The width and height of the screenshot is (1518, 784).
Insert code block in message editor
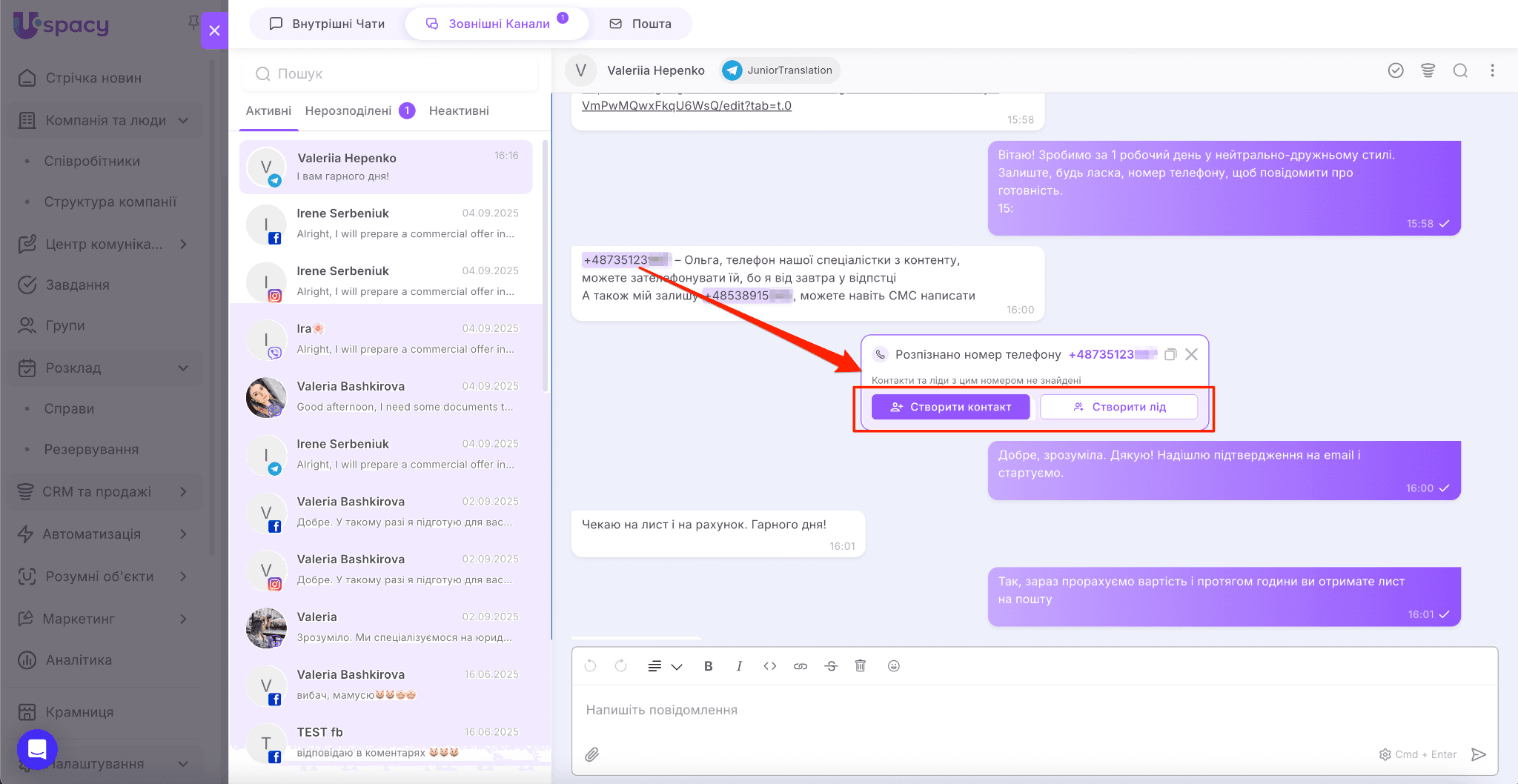[x=769, y=666]
